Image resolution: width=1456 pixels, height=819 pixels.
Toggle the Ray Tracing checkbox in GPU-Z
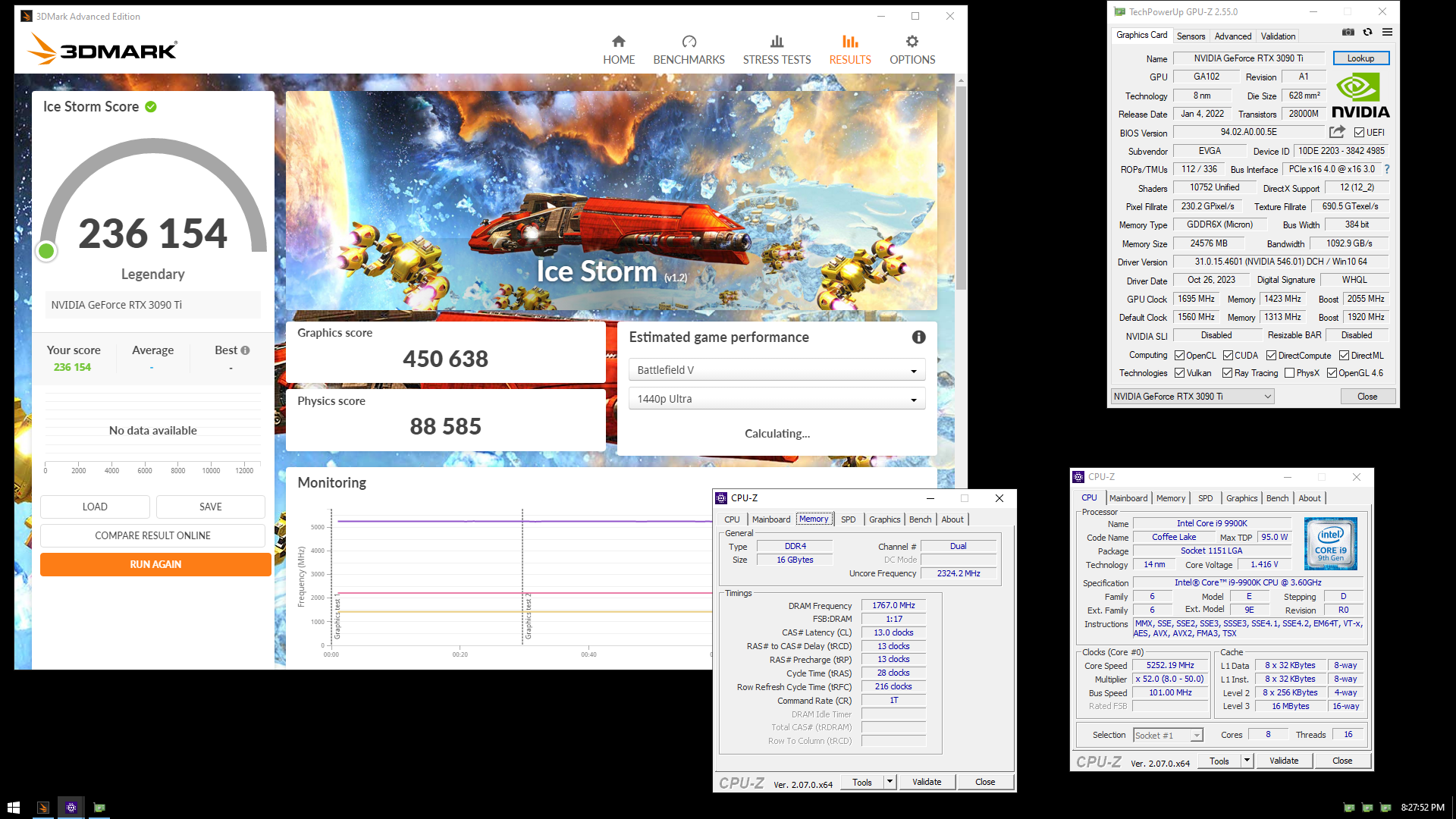(x=1227, y=373)
